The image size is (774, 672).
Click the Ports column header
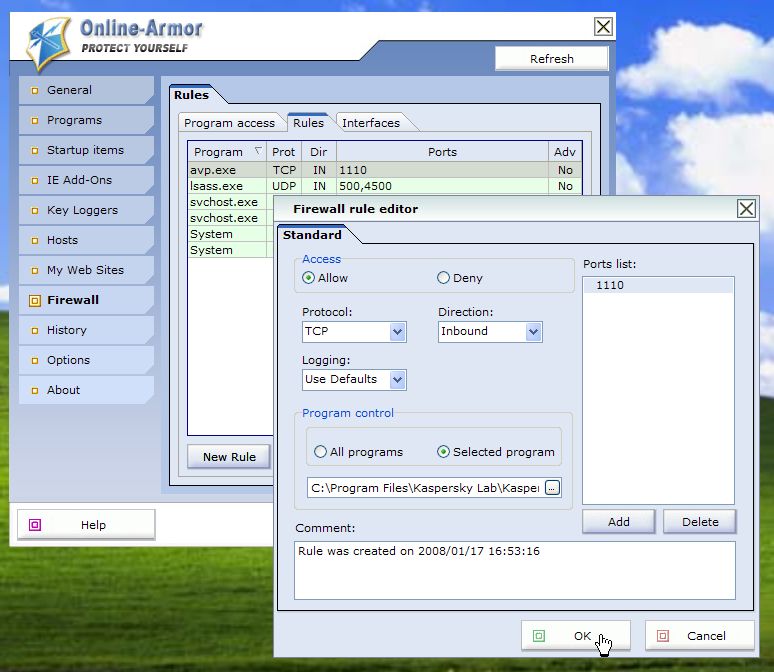coord(442,152)
